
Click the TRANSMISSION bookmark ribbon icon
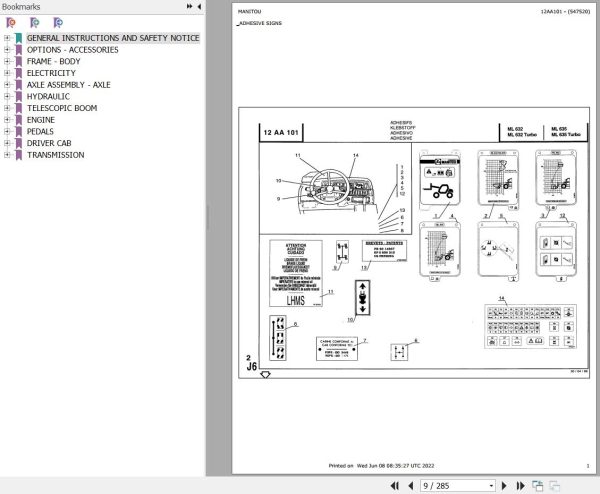18,155
